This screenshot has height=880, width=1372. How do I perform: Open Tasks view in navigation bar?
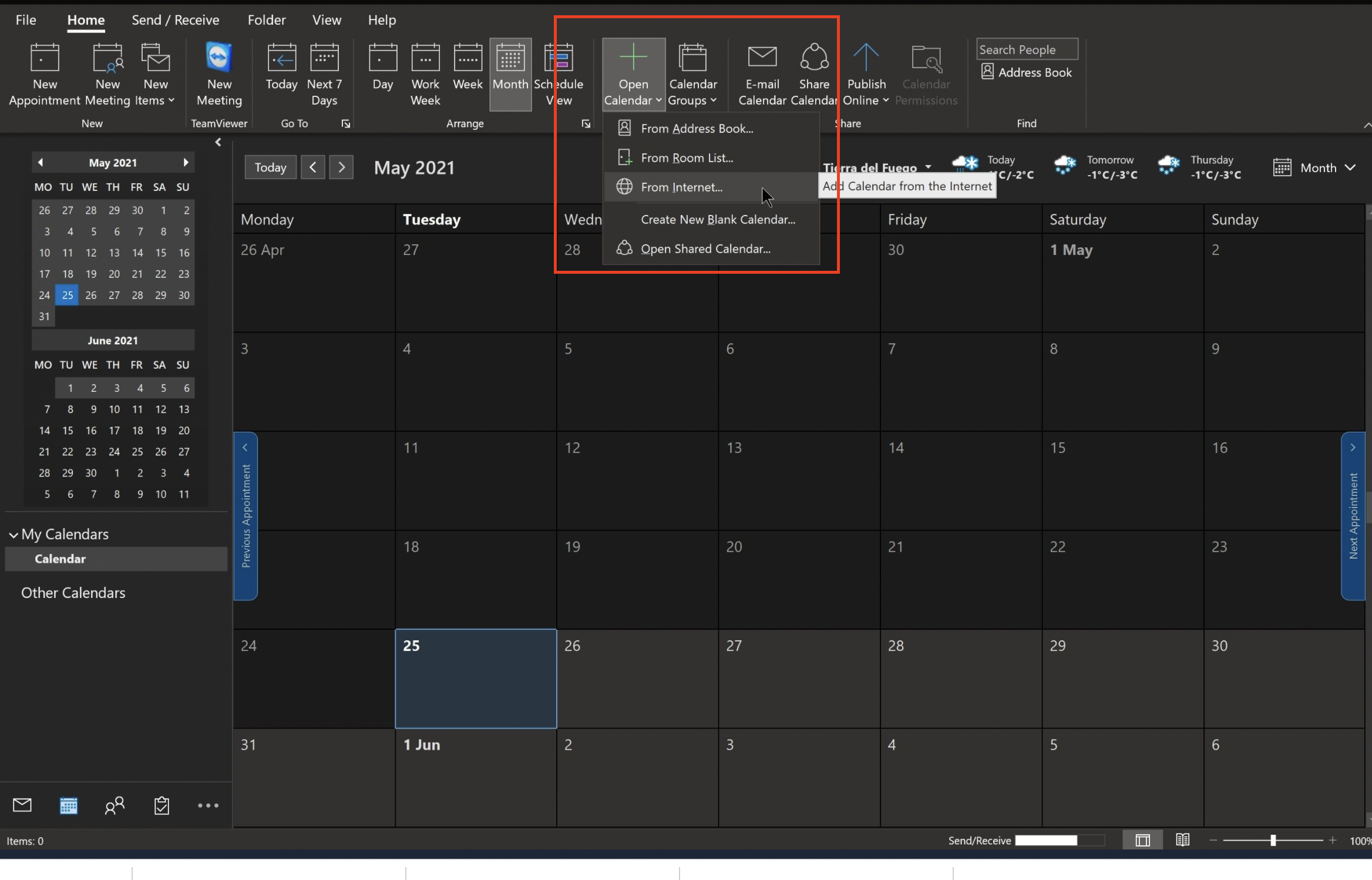pos(162,805)
